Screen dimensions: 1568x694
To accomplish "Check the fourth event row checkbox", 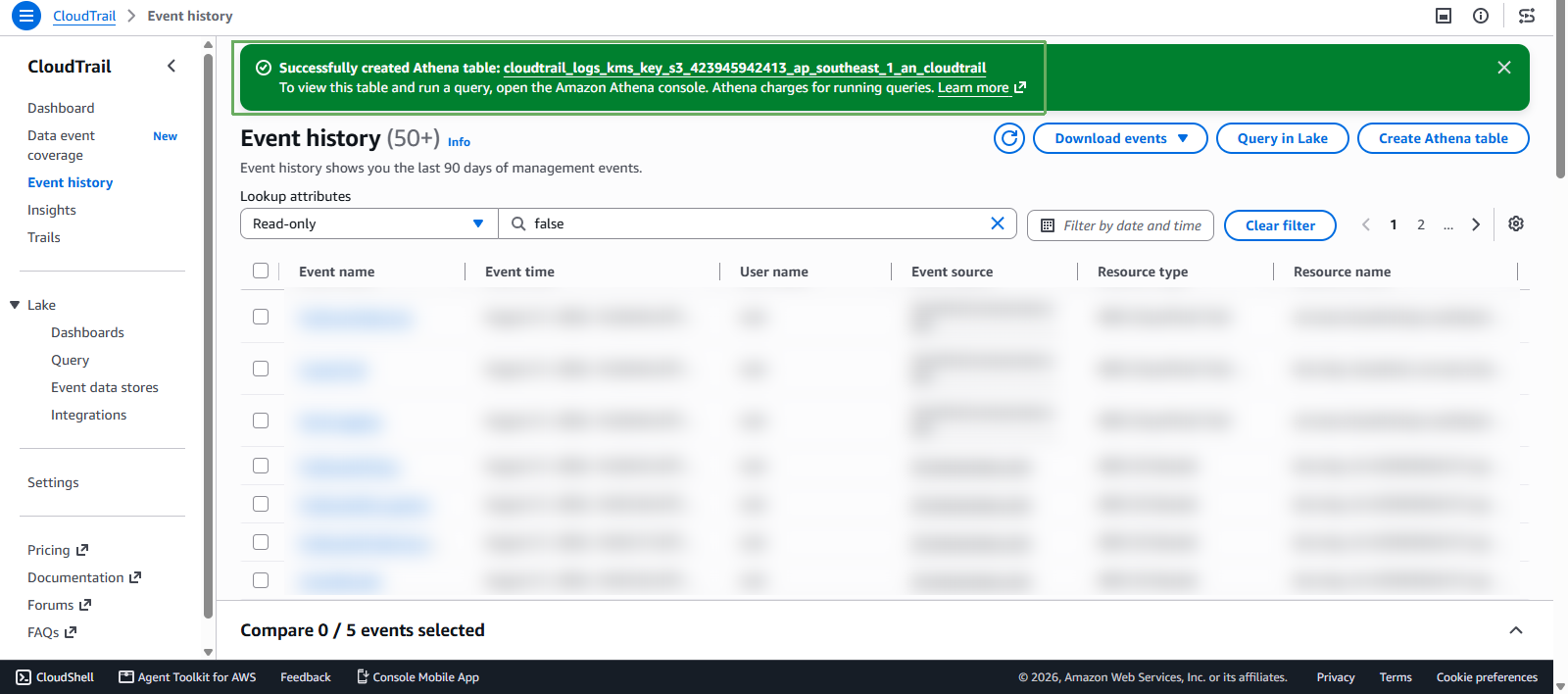I will tap(261, 466).
